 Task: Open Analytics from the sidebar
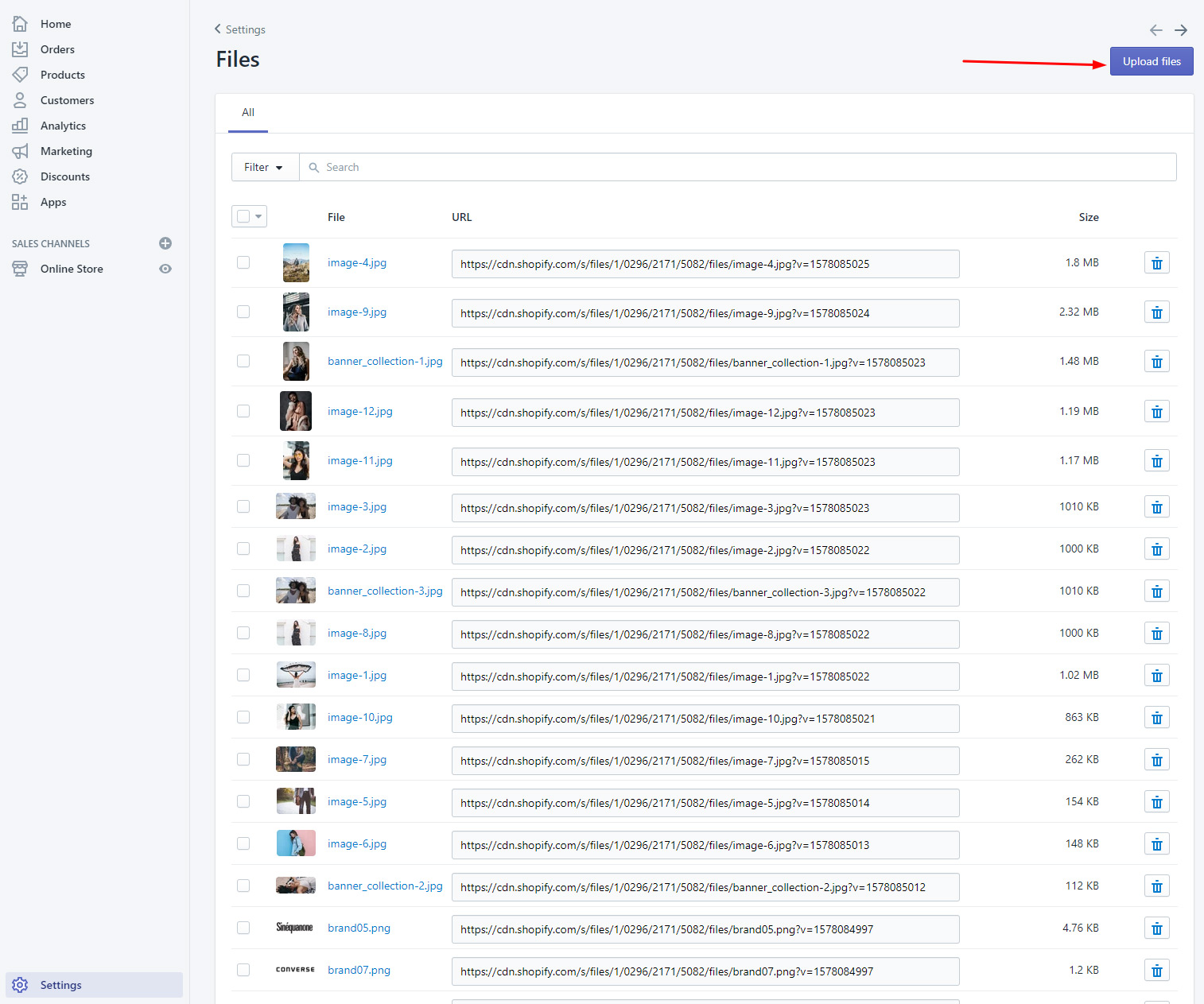(x=63, y=126)
